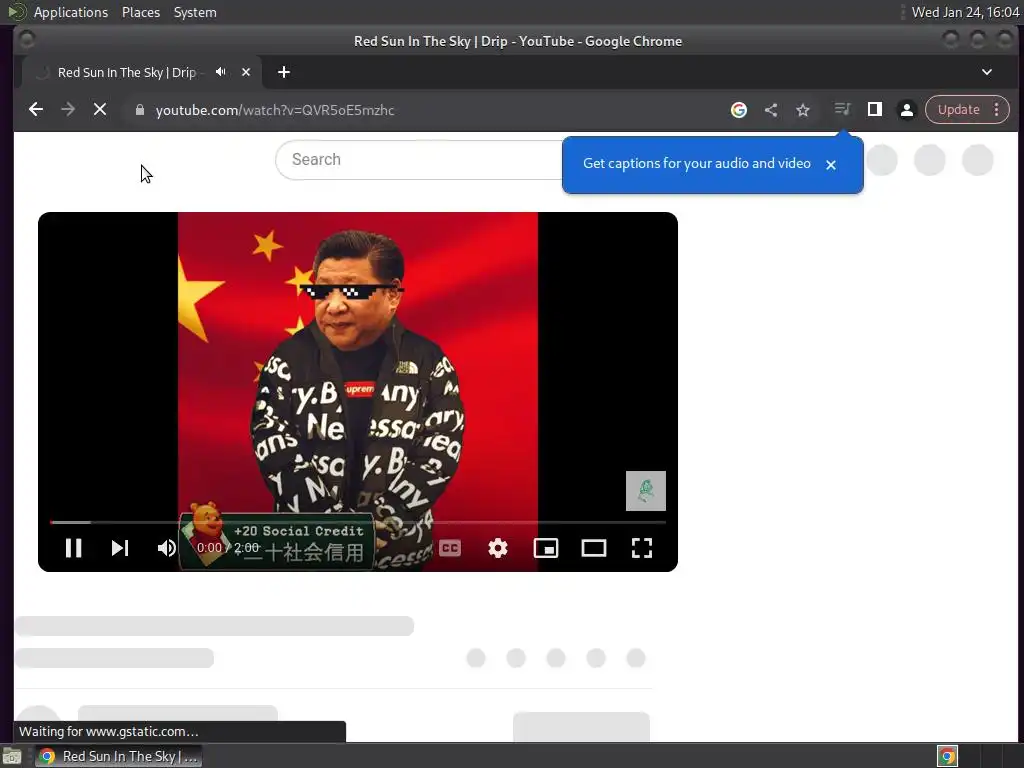Click Chrome tray icon in bottom panel
This screenshot has width=1024, height=768.
point(948,756)
